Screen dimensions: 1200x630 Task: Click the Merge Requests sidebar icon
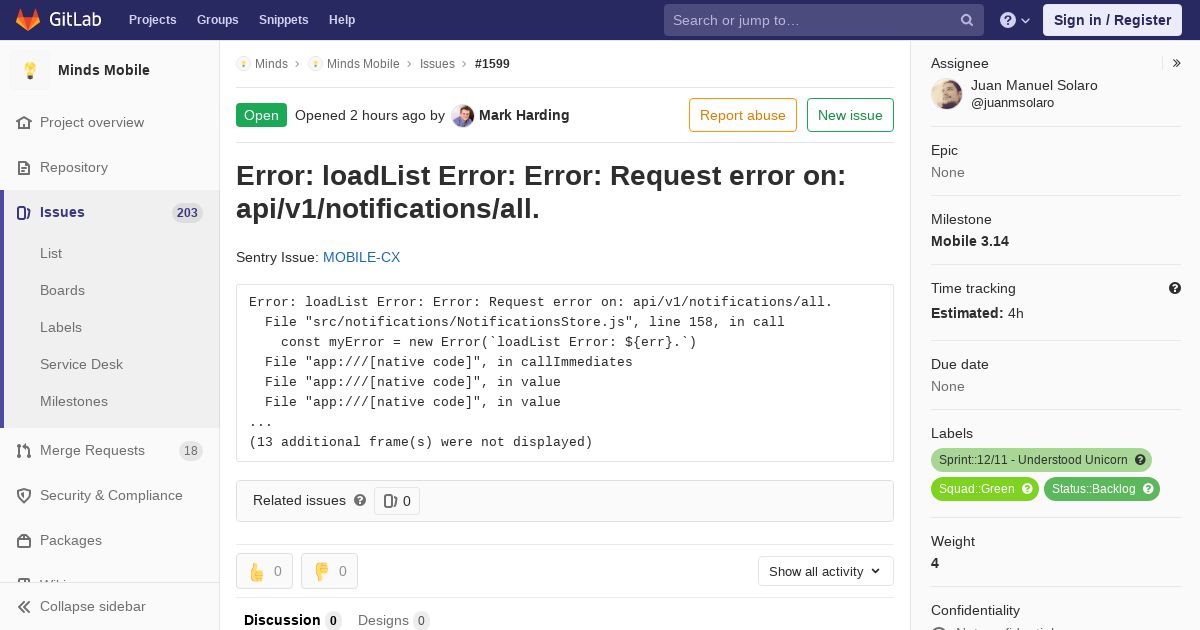(x=24, y=450)
